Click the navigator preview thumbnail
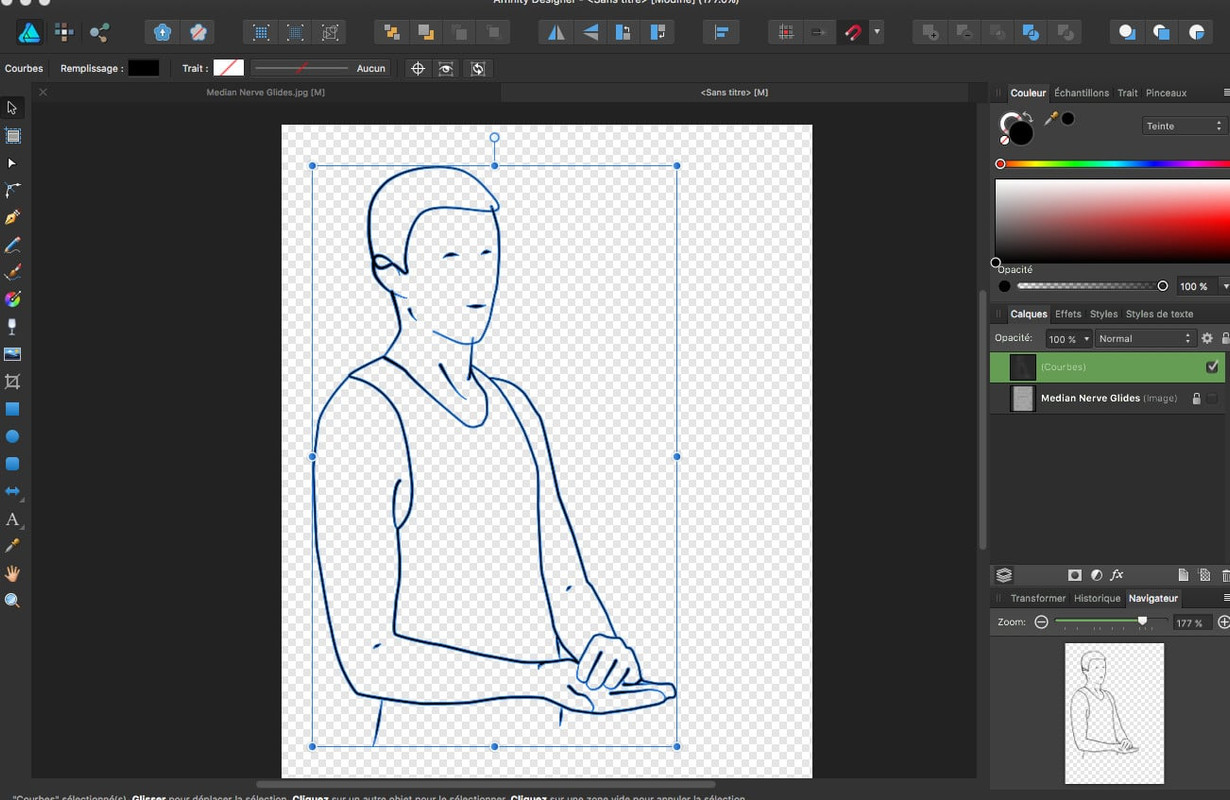 [1114, 713]
